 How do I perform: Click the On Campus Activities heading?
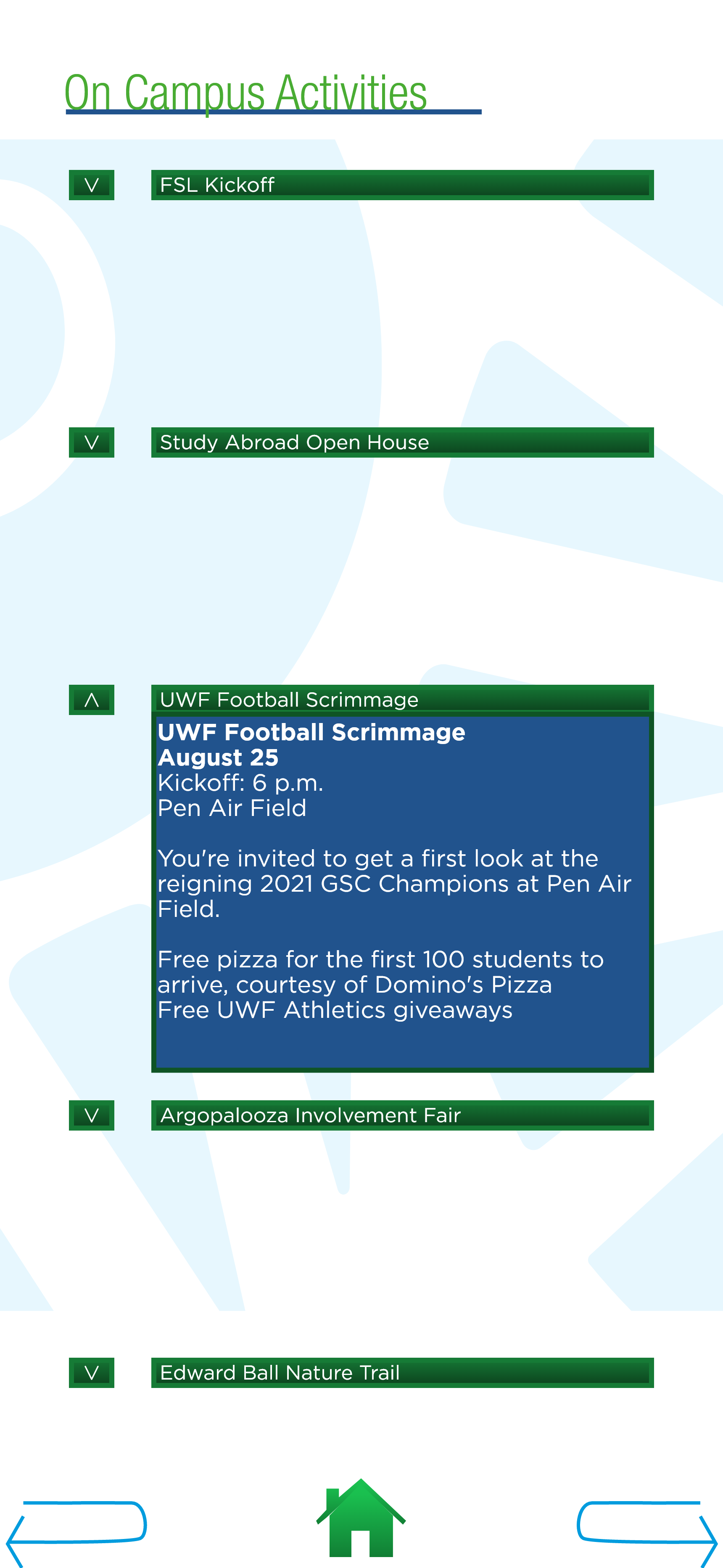[x=246, y=93]
